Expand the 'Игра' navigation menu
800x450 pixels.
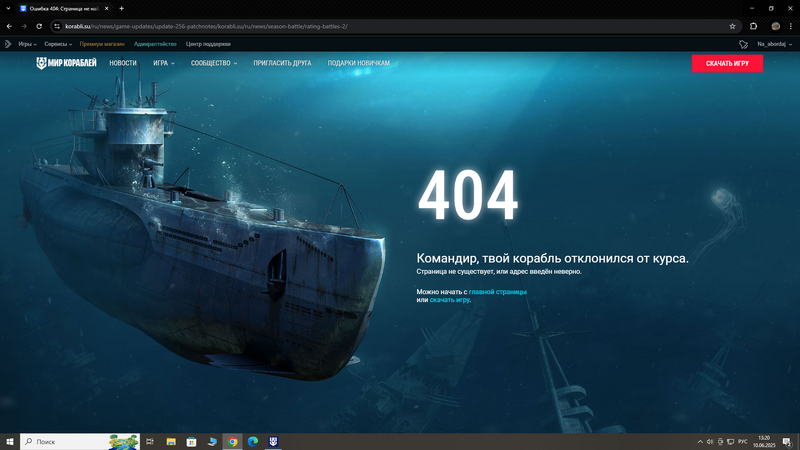(x=164, y=63)
